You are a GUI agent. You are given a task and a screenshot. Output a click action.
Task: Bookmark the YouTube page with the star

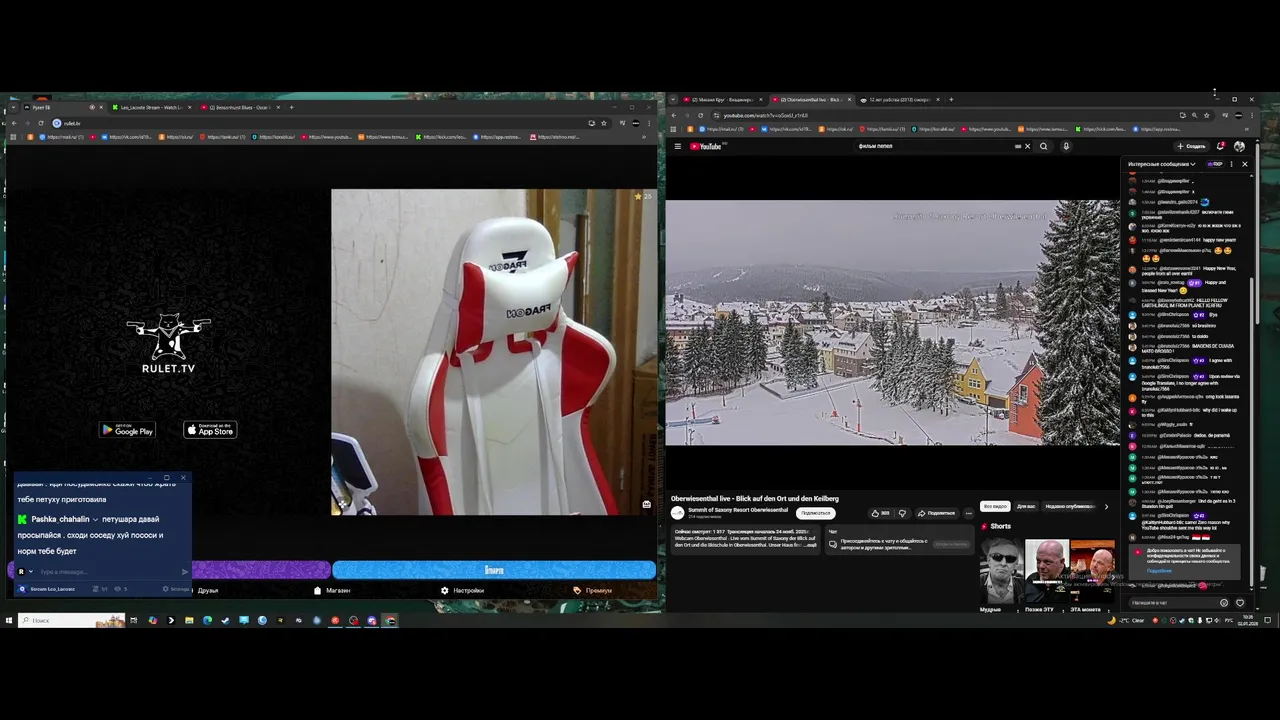pyautogui.click(x=1206, y=115)
